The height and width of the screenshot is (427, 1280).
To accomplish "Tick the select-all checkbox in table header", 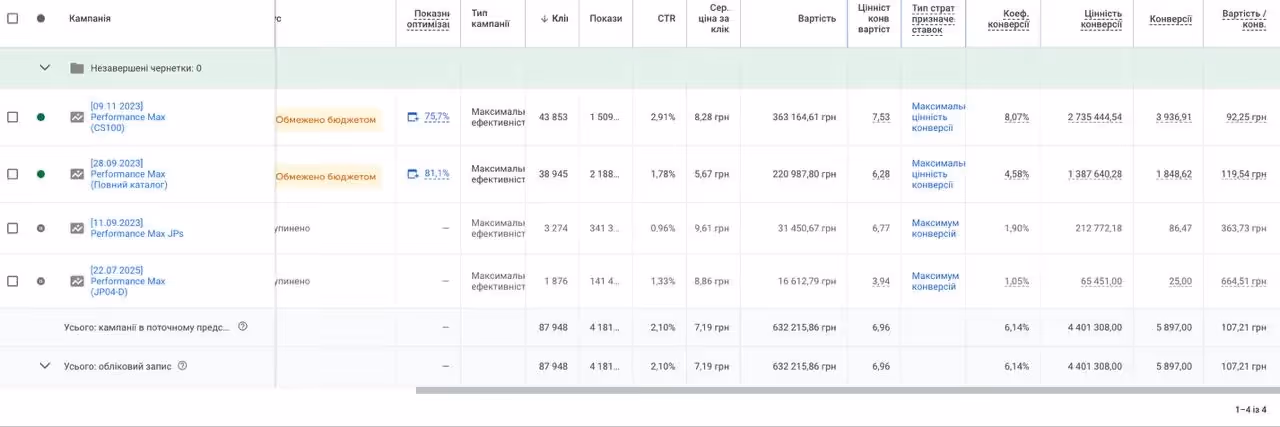I will point(13,18).
